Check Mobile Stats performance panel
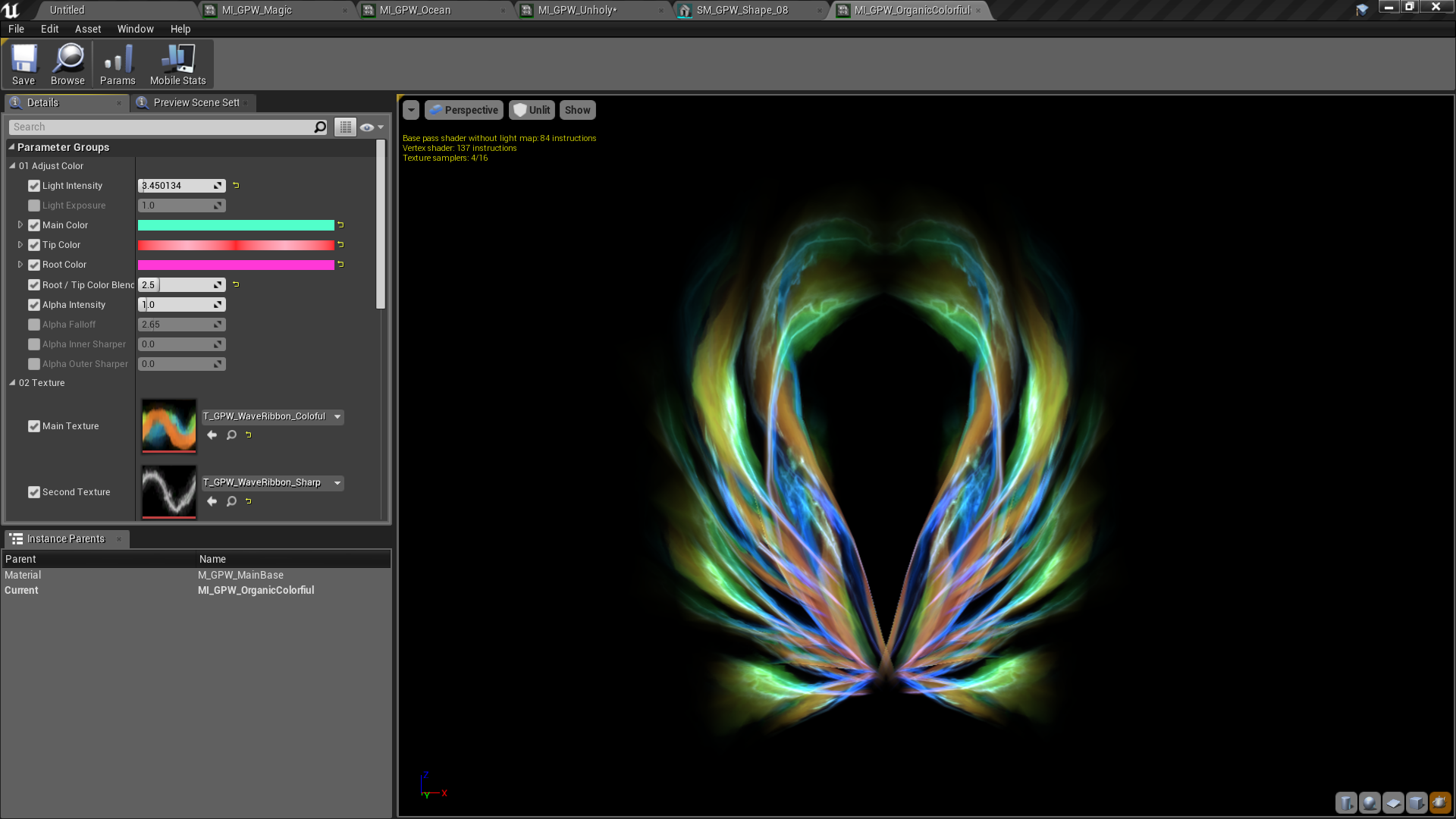This screenshot has height=819, width=1456. click(177, 64)
